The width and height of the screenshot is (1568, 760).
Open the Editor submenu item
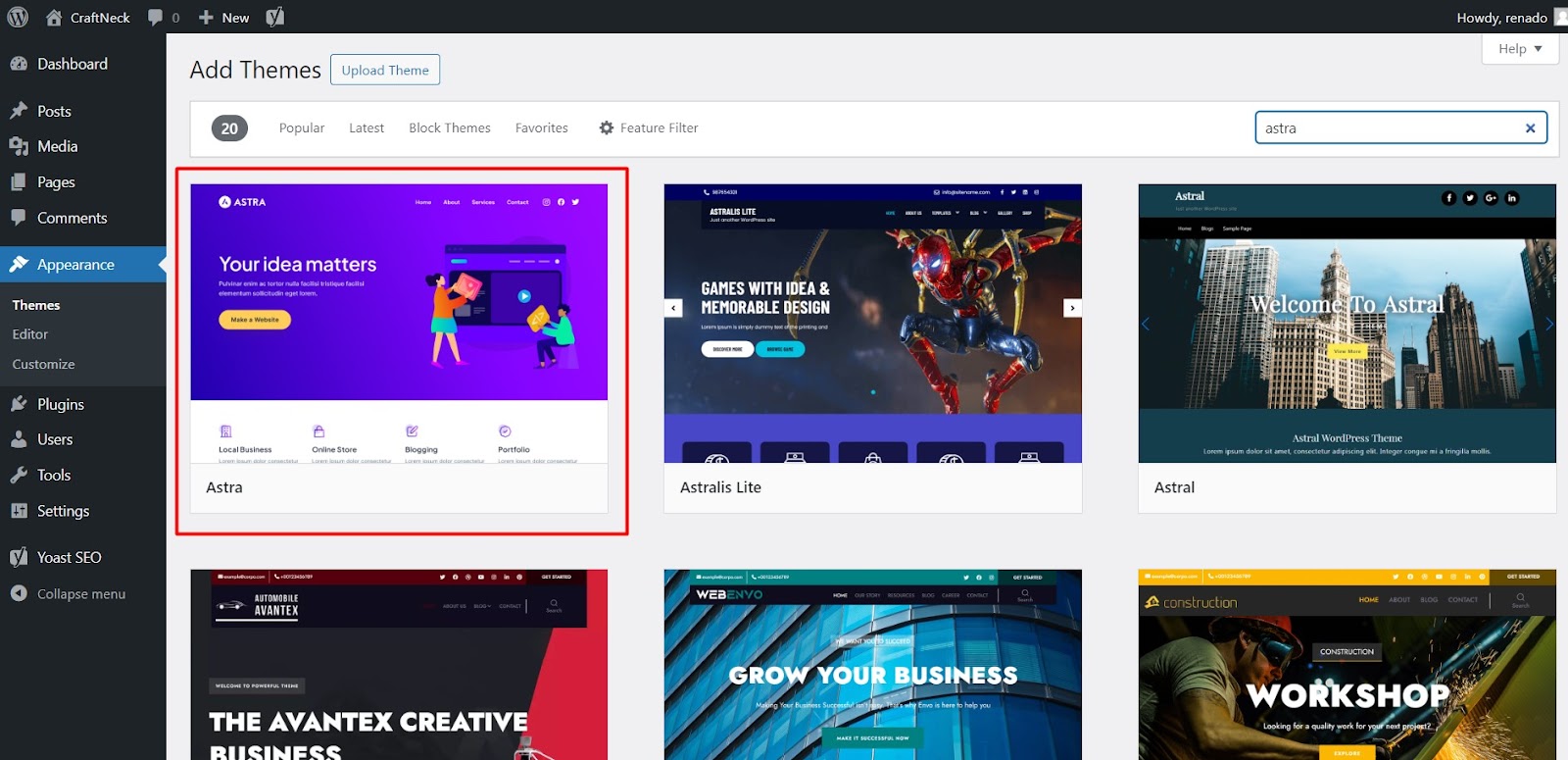(x=30, y=334)
